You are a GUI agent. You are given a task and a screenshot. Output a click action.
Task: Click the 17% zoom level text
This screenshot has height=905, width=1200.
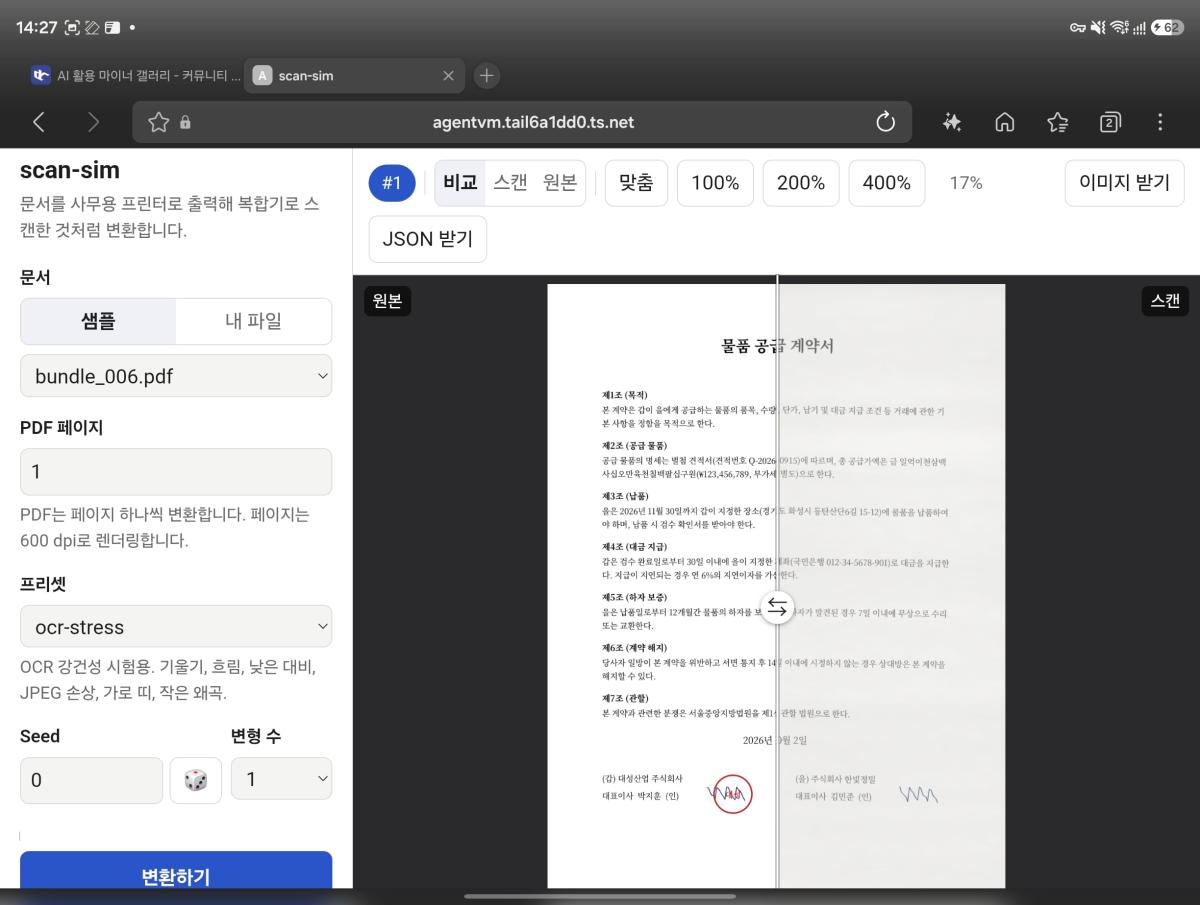(966, 183)
